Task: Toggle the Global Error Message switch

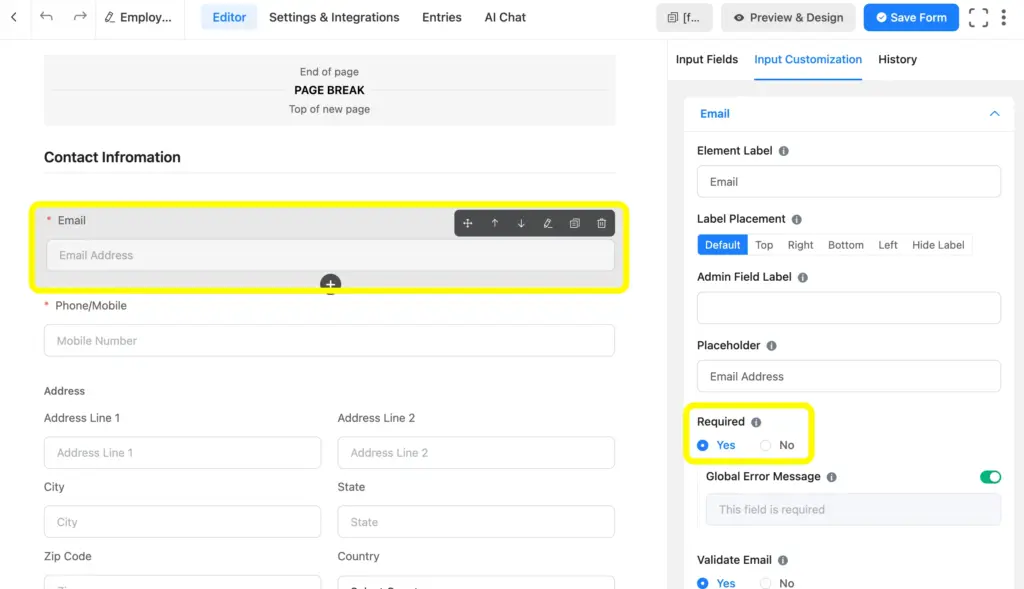Action: 990,477
